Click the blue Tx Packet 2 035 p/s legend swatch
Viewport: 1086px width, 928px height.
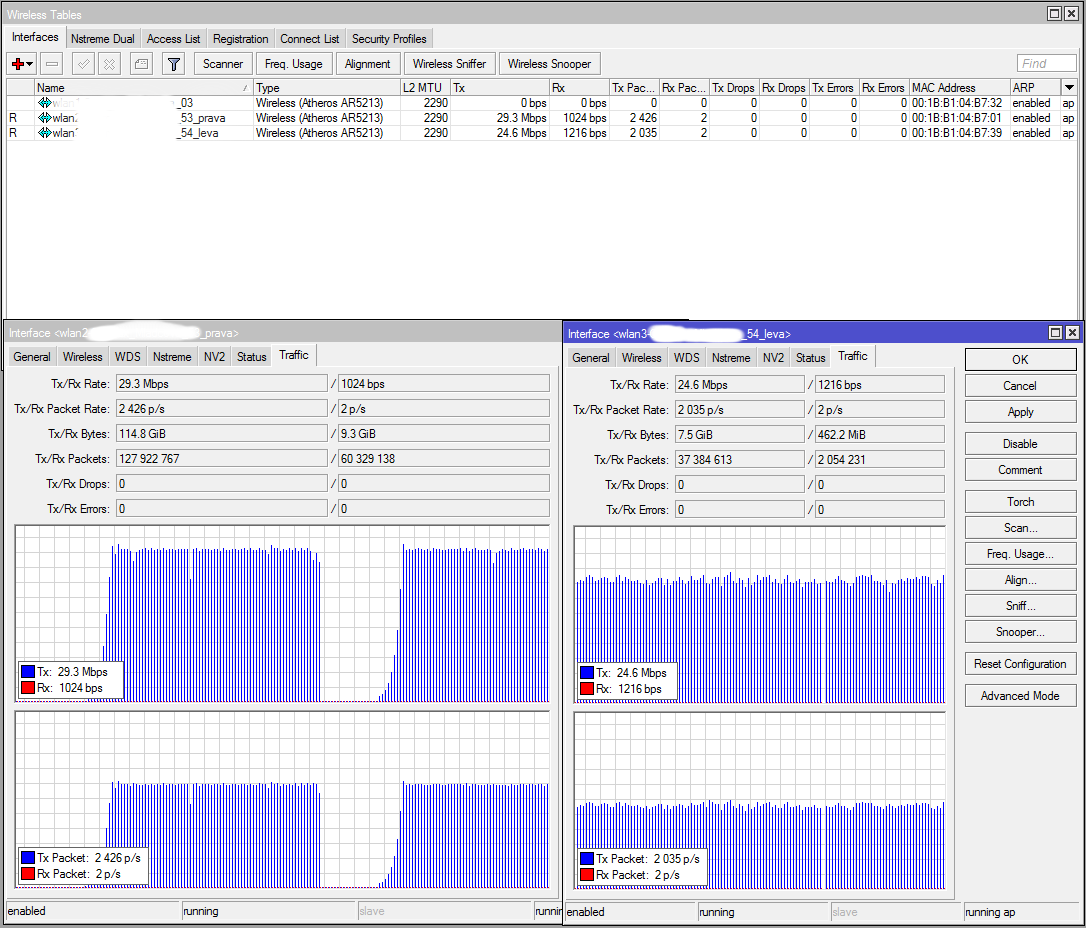pyautogui.click(x=587, y=859)
